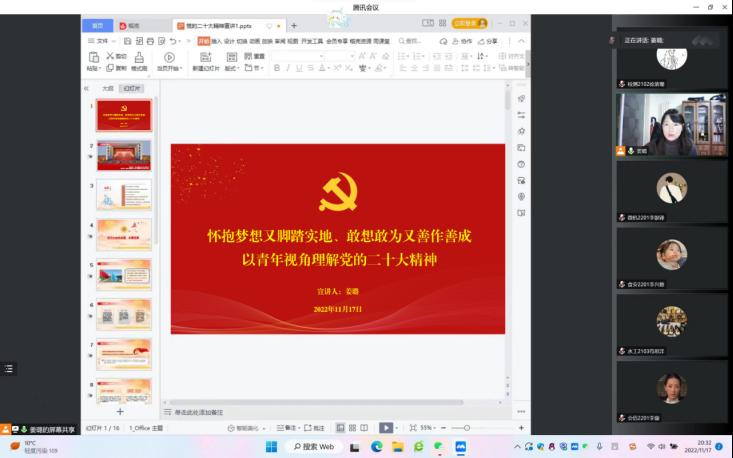Screen dimensions: 733x458
Task: Click the undo arrow icon
Action: pyautogui.click(x=173, y=41)
